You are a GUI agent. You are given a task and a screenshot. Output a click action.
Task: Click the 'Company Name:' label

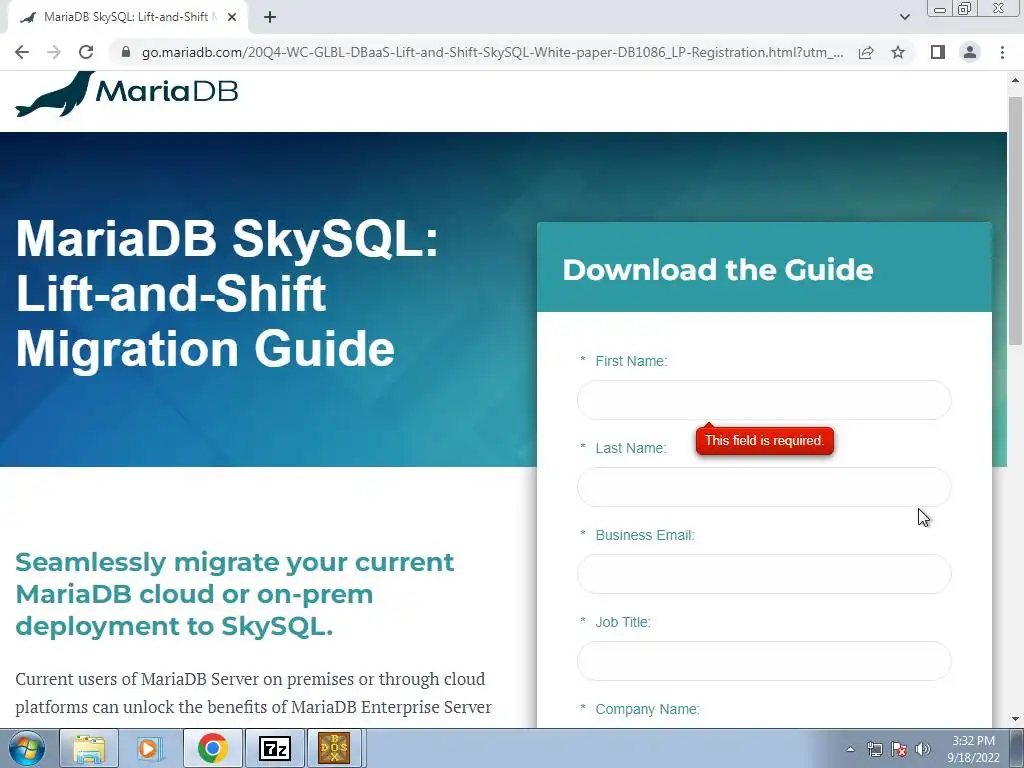pos(647,709)
